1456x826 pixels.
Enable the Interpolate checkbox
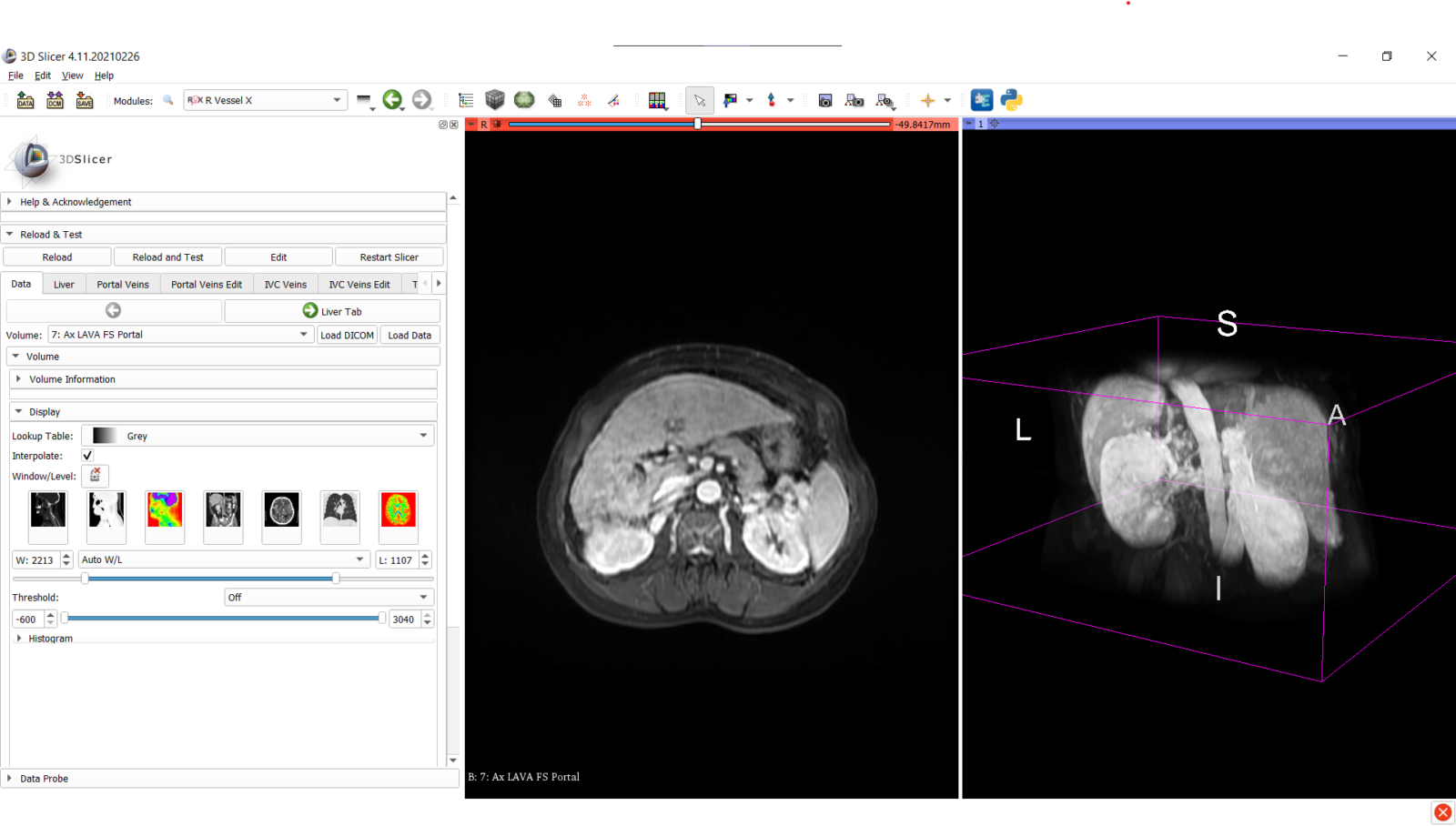[86, 455]
